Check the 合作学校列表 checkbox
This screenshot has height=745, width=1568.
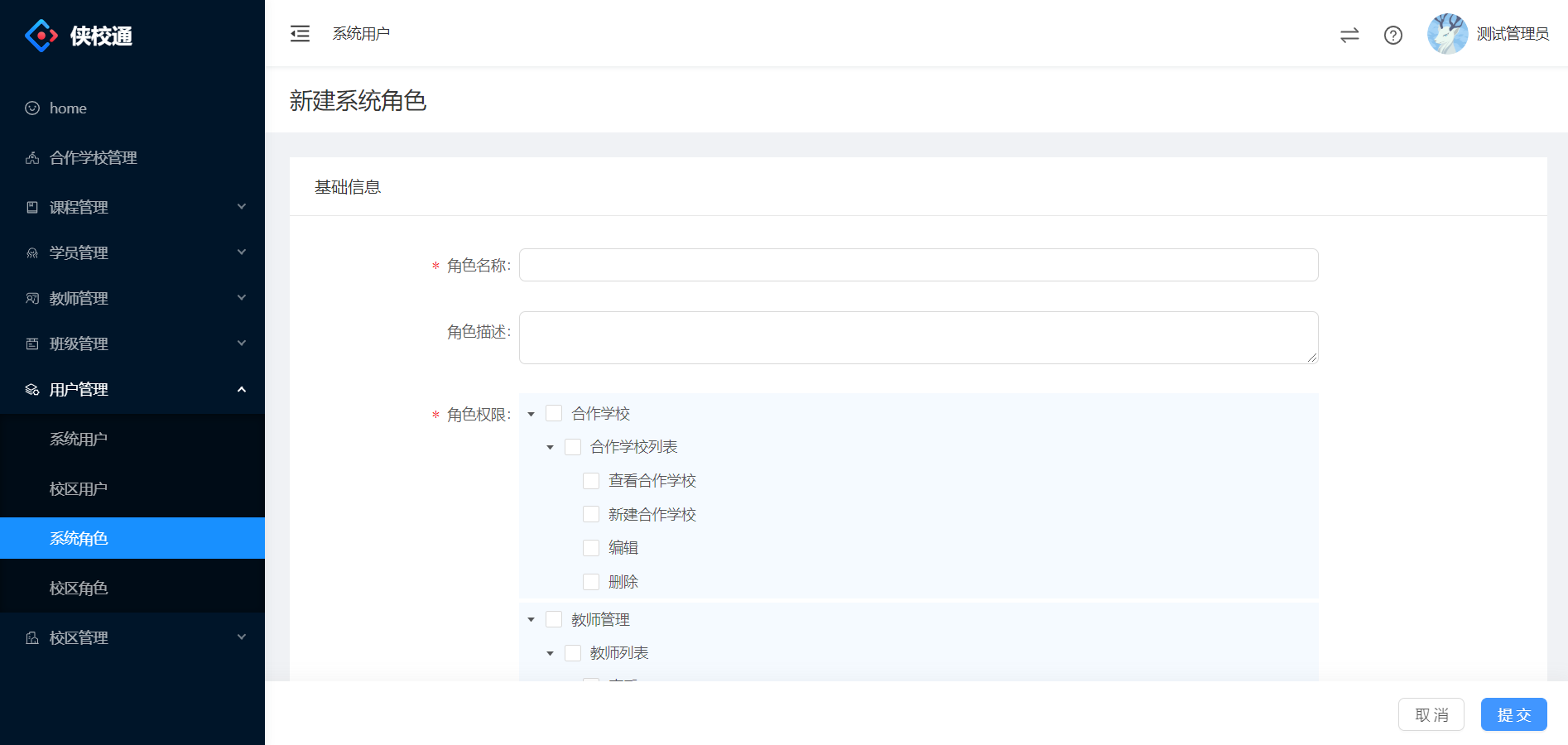tap(573, 447)
